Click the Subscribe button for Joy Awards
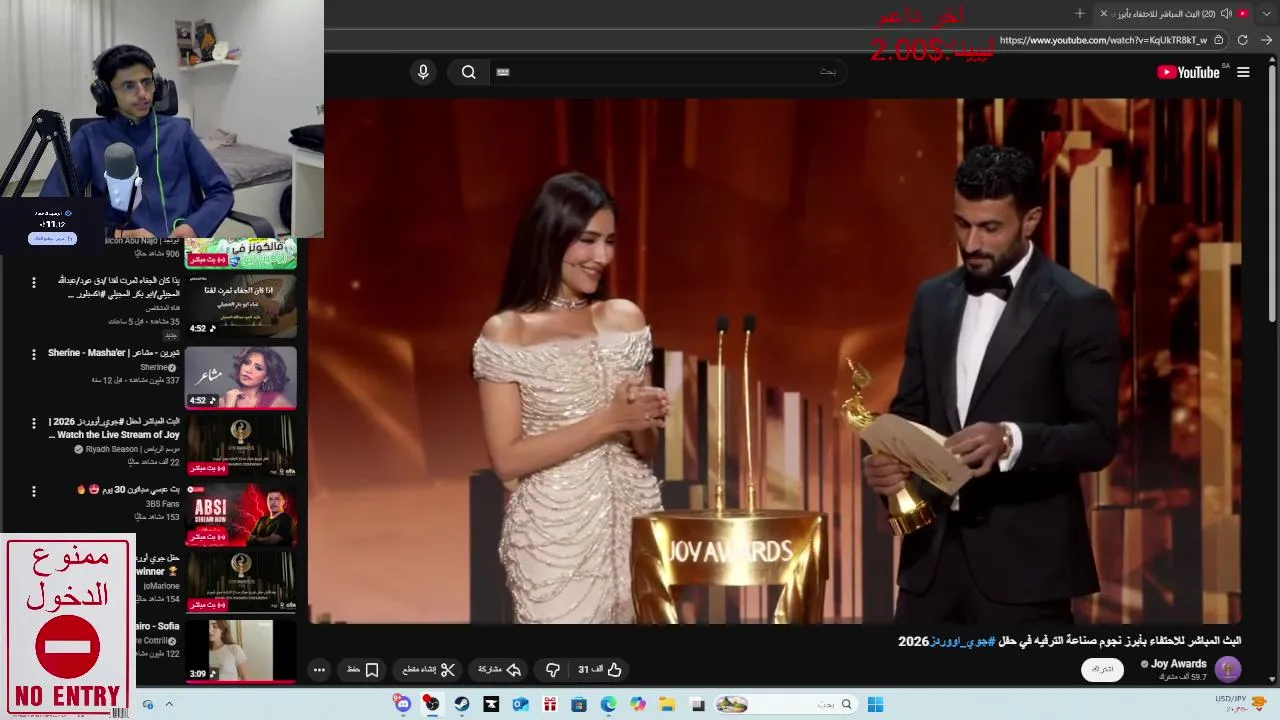This screenshot has width=1280, height=720. (1102, 669)
